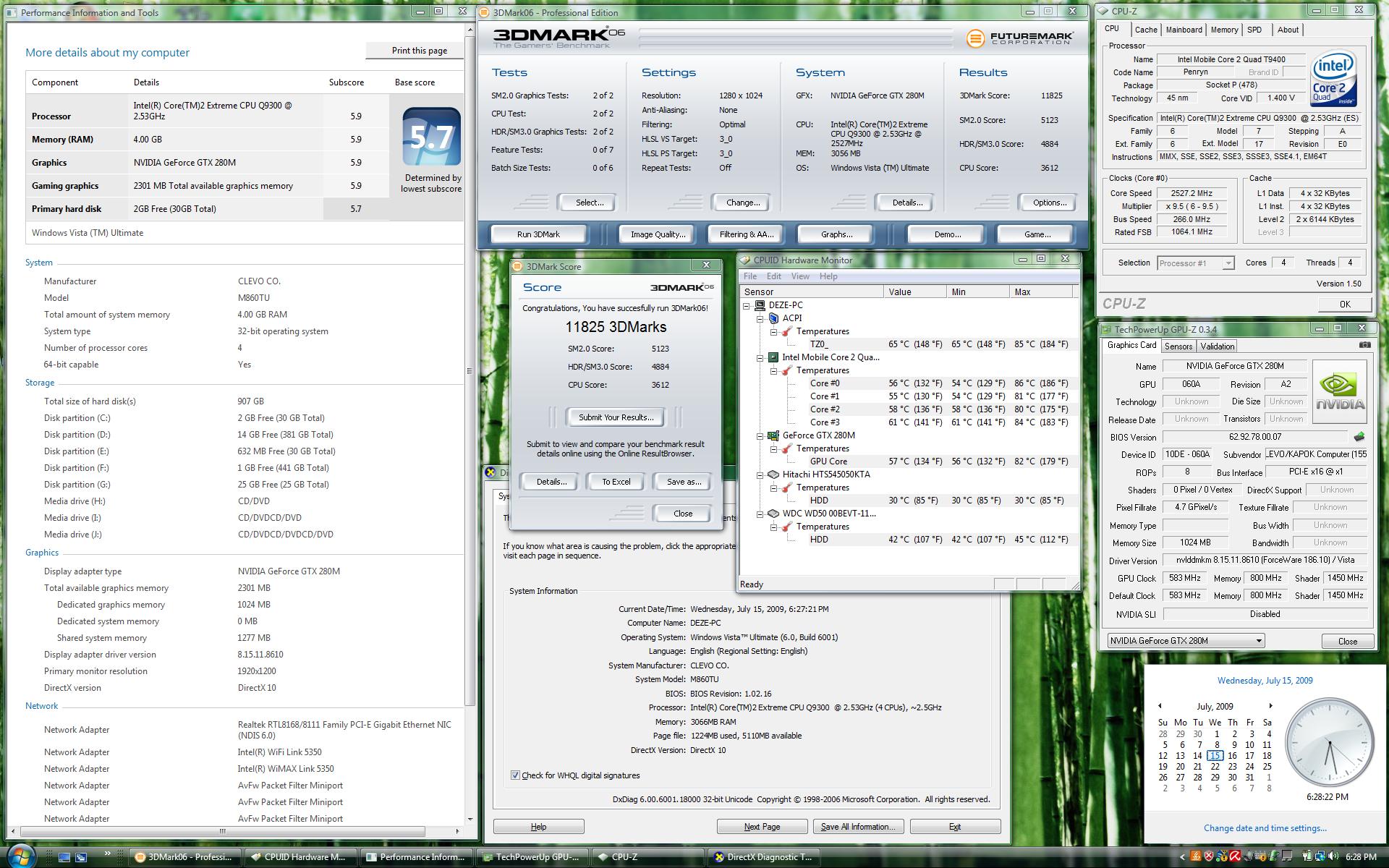
Task: Click the volume speaker tray icon
Action: point(1333,857)
